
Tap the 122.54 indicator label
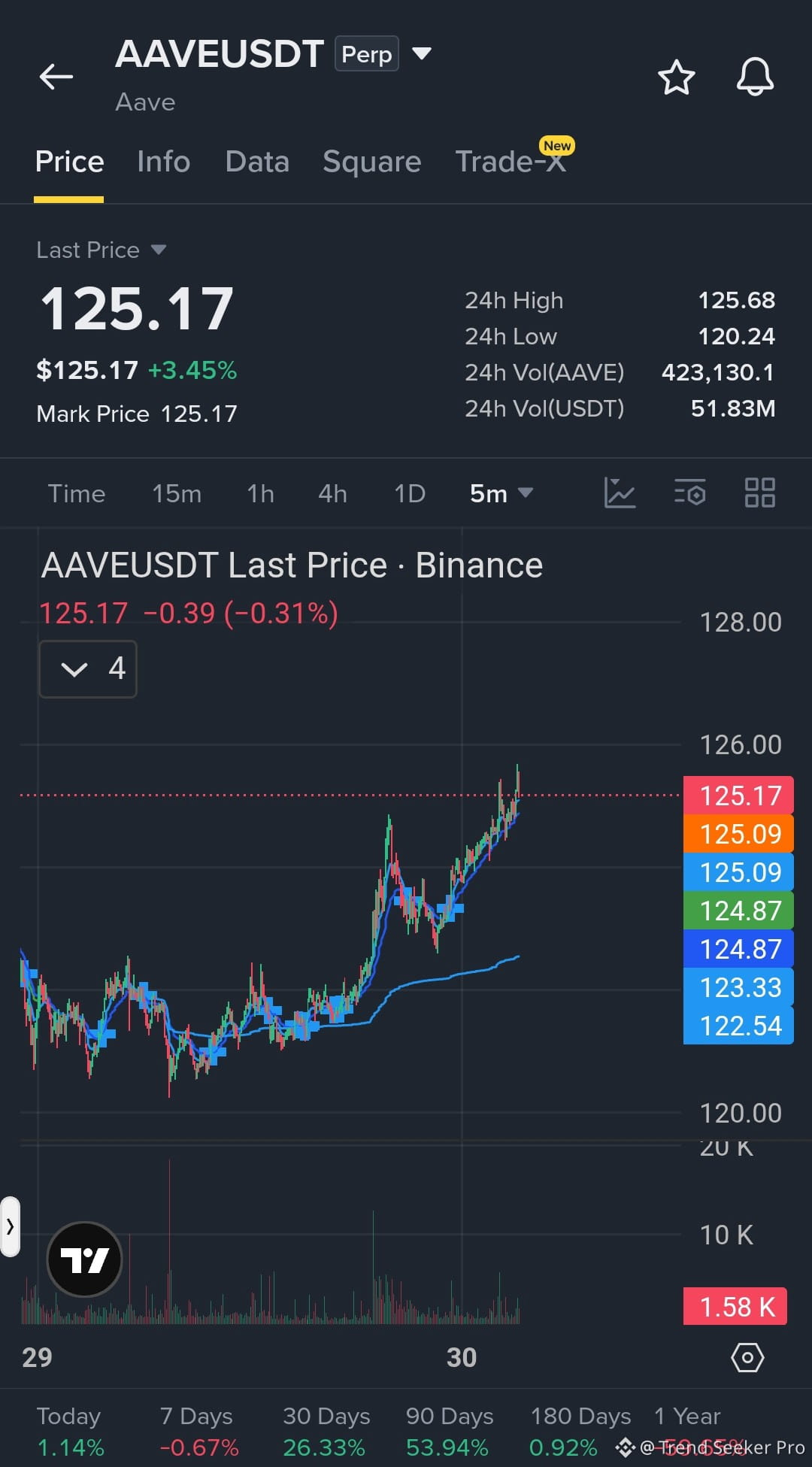[x=738, y=1025]
